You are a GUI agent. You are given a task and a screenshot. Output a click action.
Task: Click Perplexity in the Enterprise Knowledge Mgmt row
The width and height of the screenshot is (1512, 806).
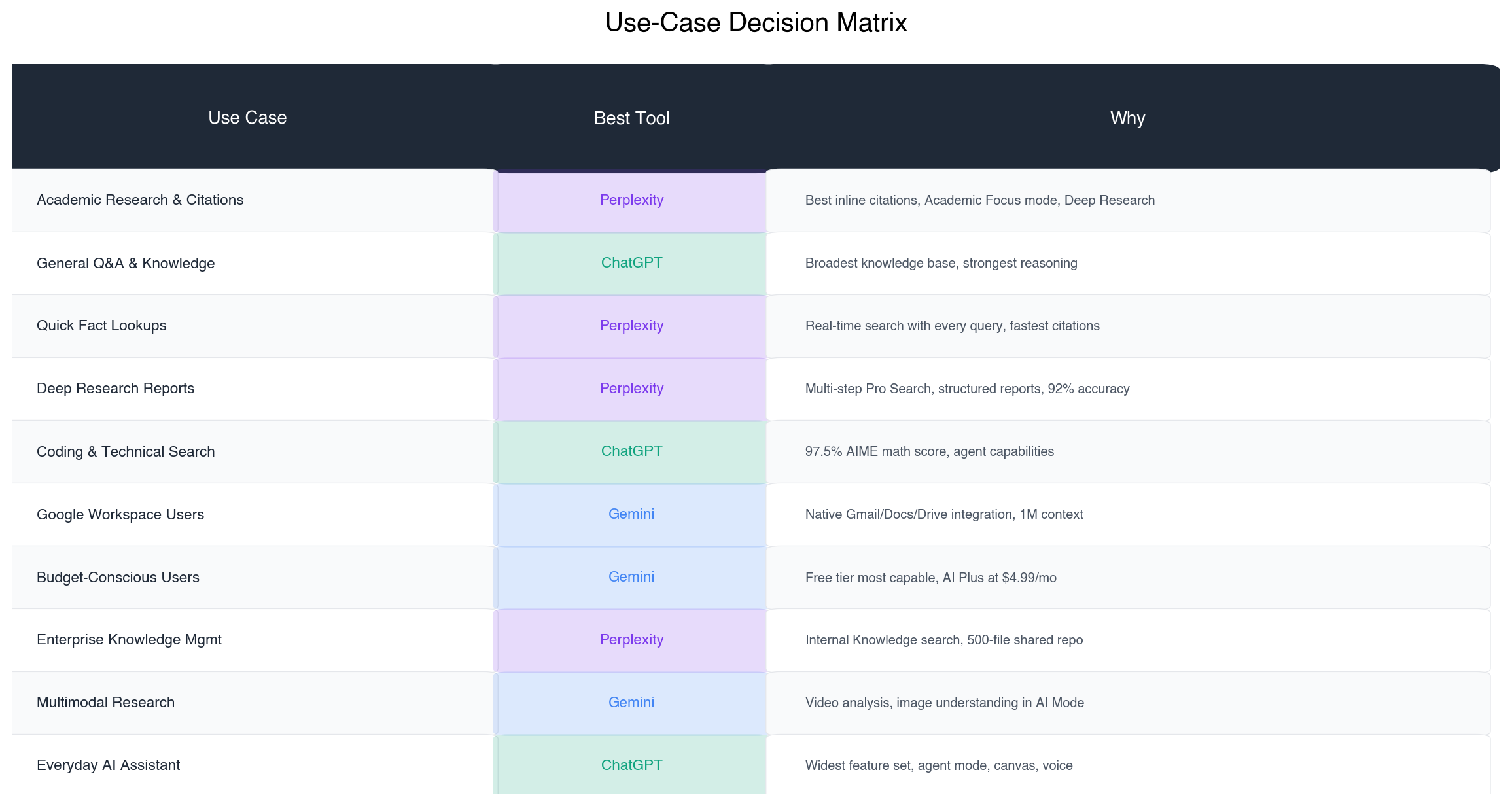point(631,640)
